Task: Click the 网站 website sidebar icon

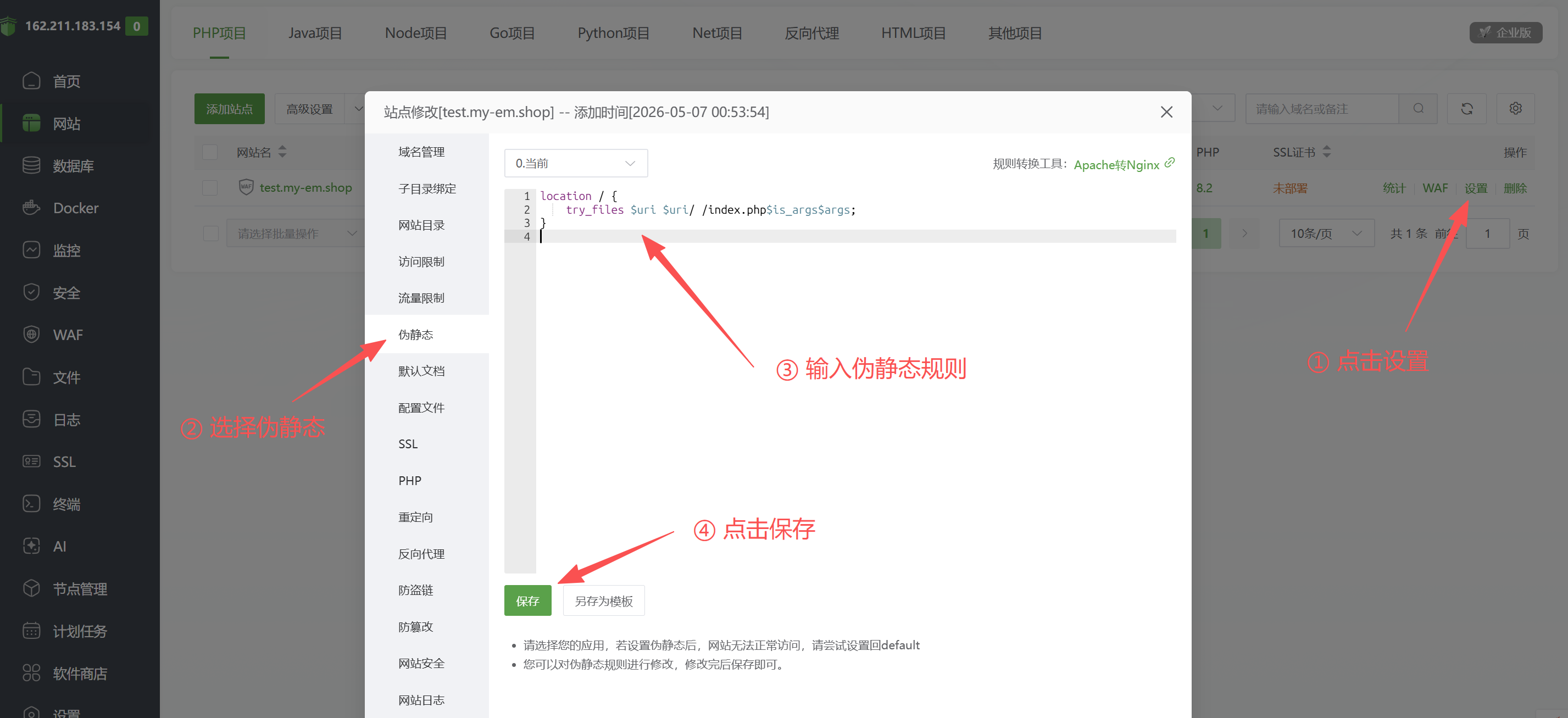Action: click(x=31, y=124)
